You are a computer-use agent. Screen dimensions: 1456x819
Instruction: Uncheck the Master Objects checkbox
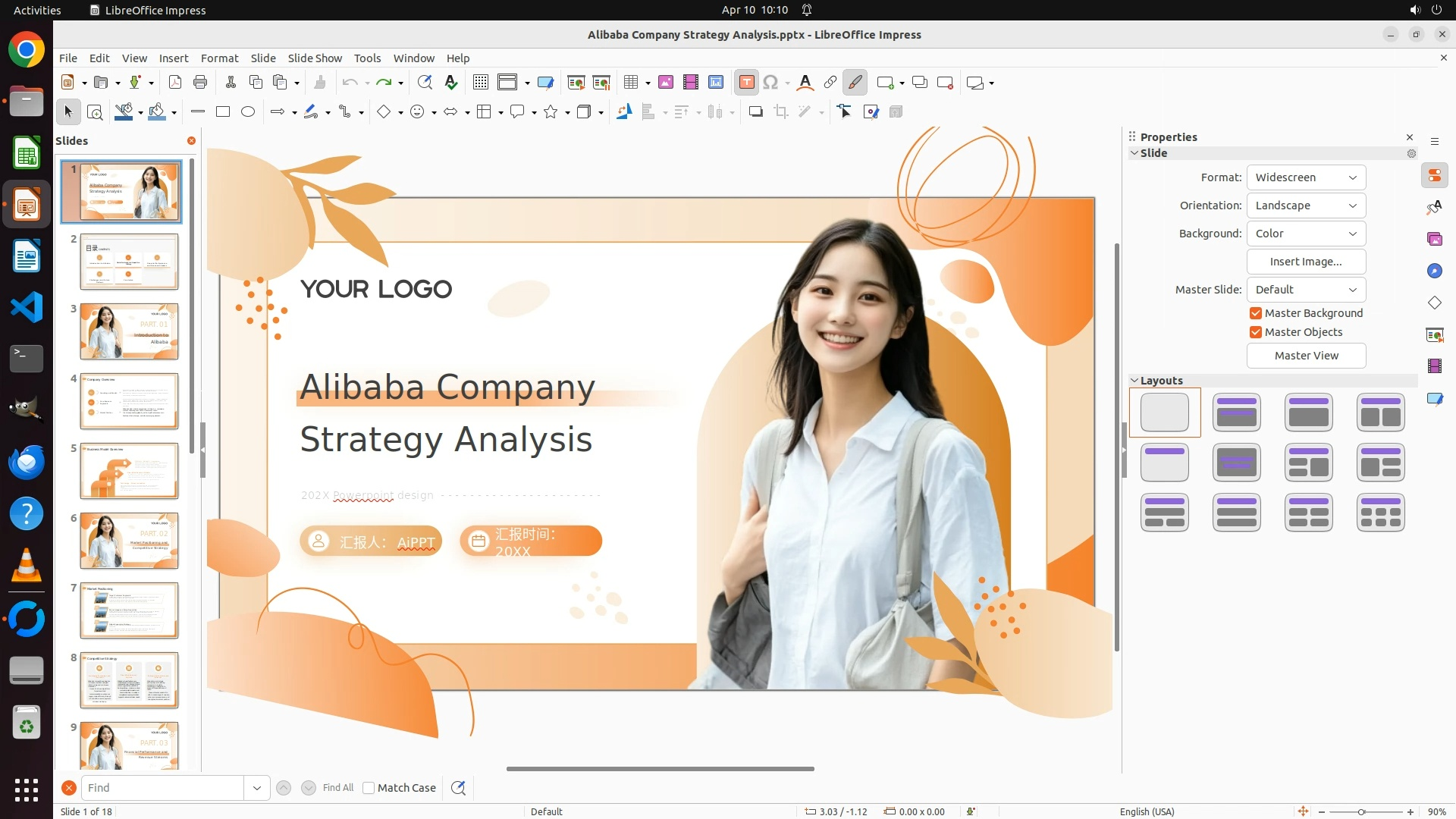[x=1256, y=332]
